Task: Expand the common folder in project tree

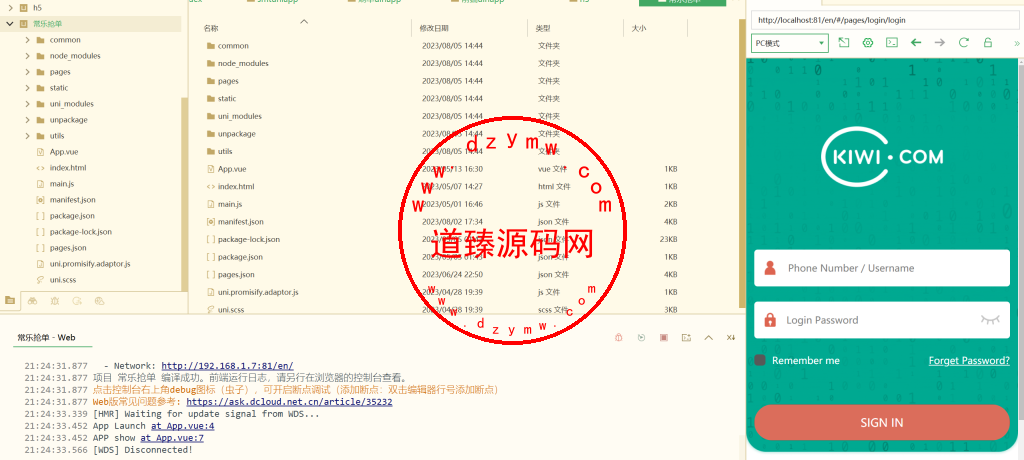Action: pyautogui.click(x=27, y=40)
